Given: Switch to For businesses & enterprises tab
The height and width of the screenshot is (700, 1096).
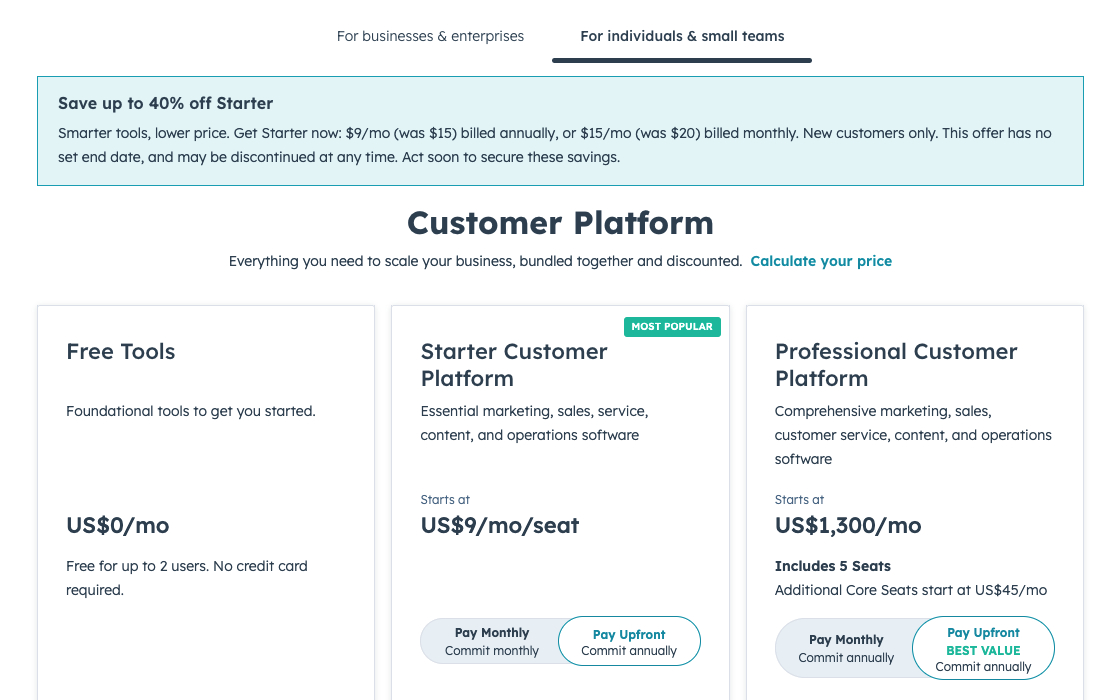Looking at the screenshot, I should click(x=430, y=36).
